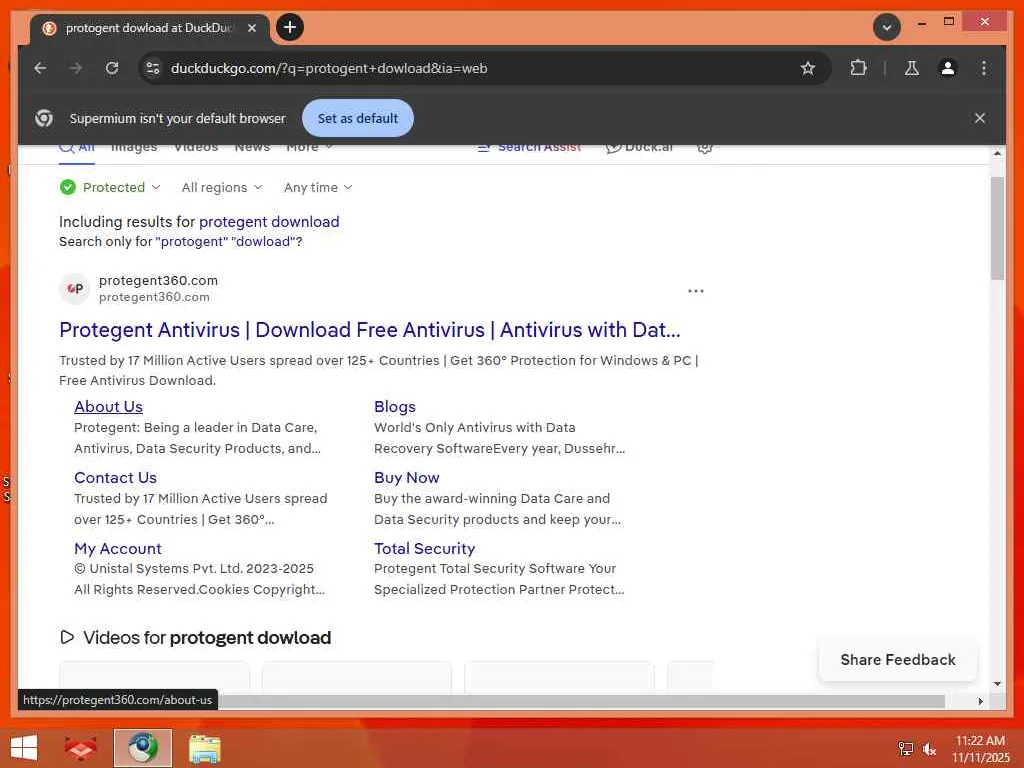Open the Blogs sitelink
This screenshot has width=1024, height=768.
[394, 407]
